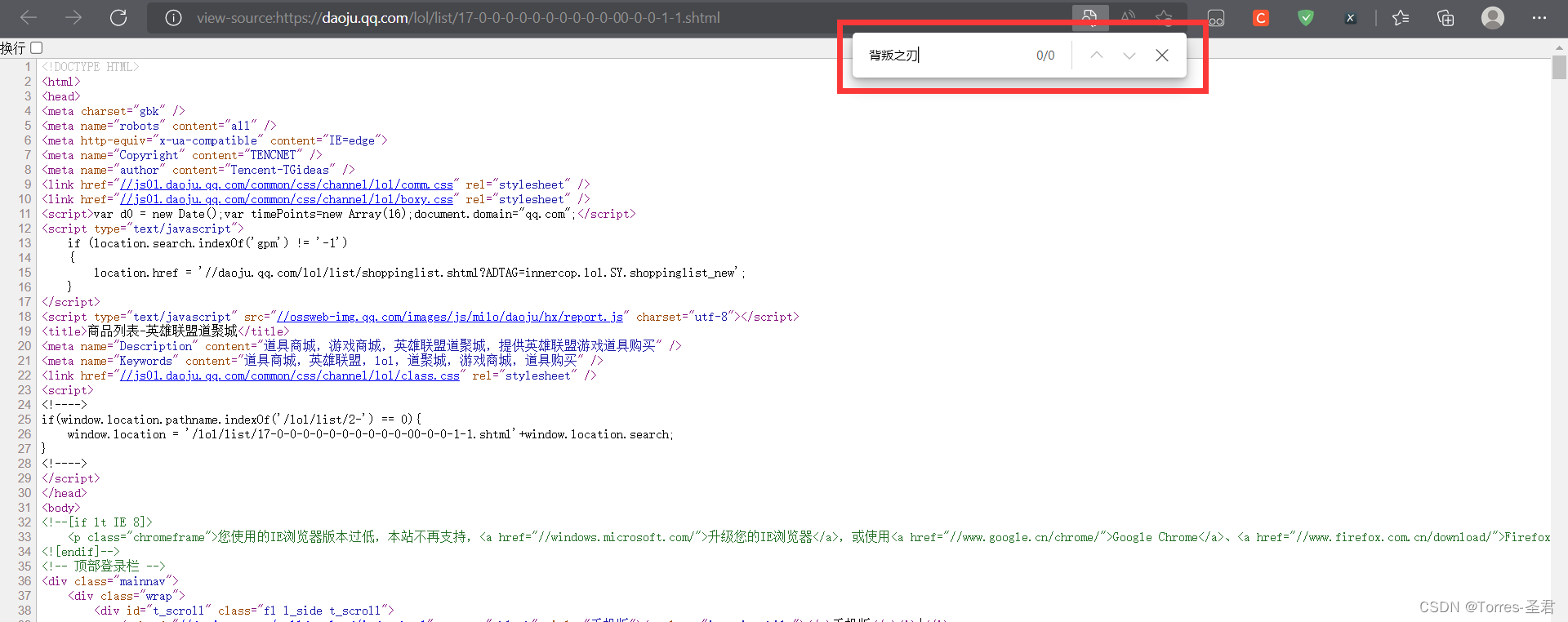Click the meta charset="gbk" line

coord(114,111)
